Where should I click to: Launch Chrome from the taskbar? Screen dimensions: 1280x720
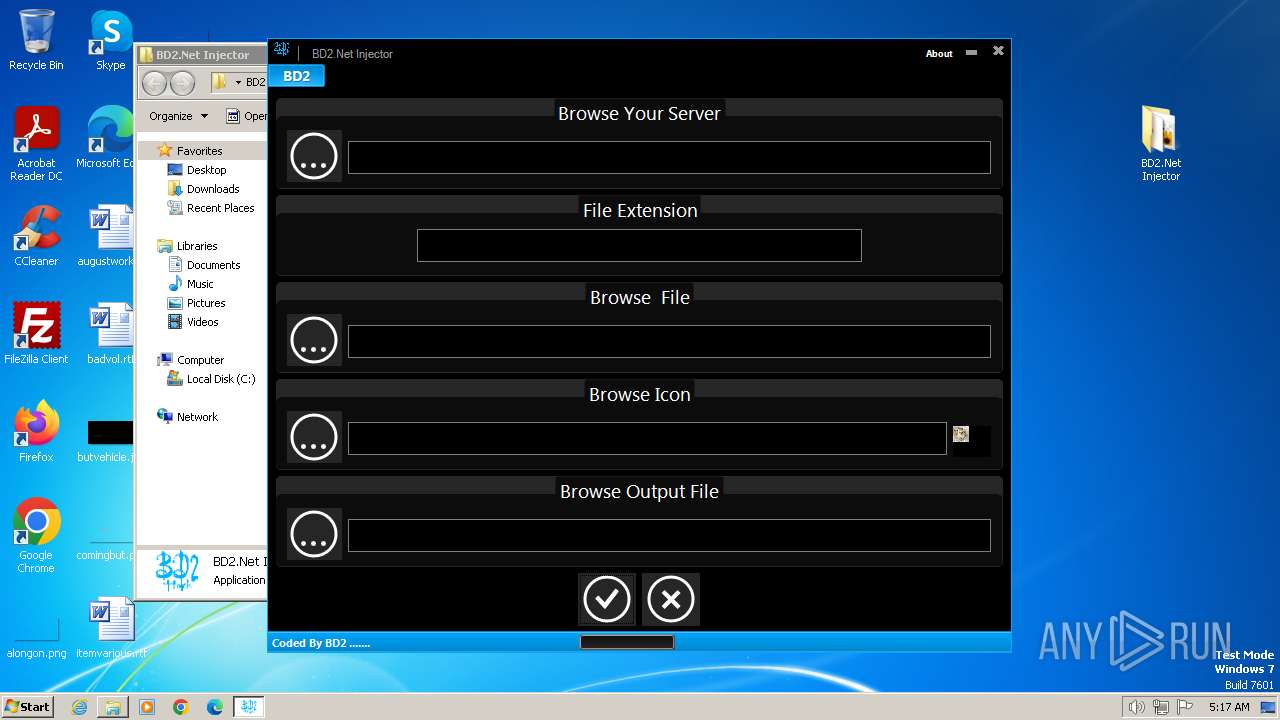[181, 707]
